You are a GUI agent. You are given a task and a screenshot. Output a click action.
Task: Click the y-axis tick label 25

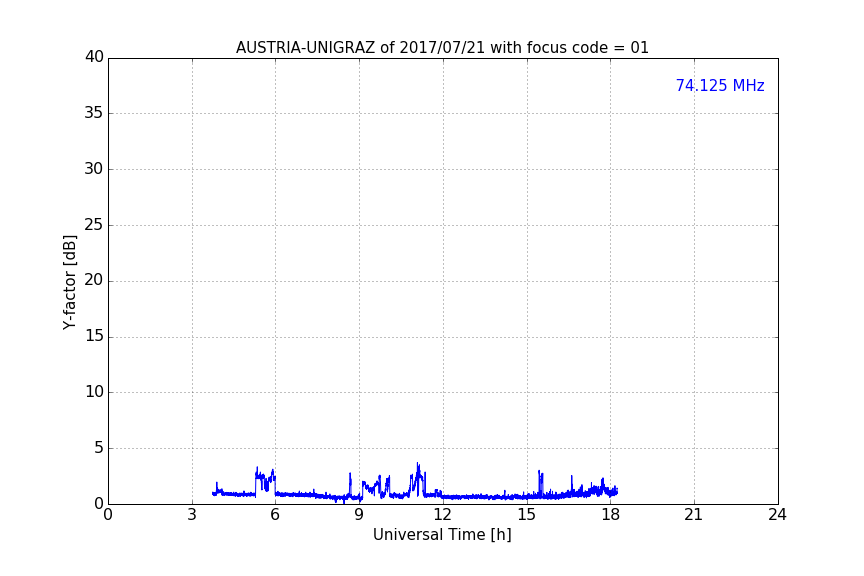pyautogui.click(x=94, y=224)
